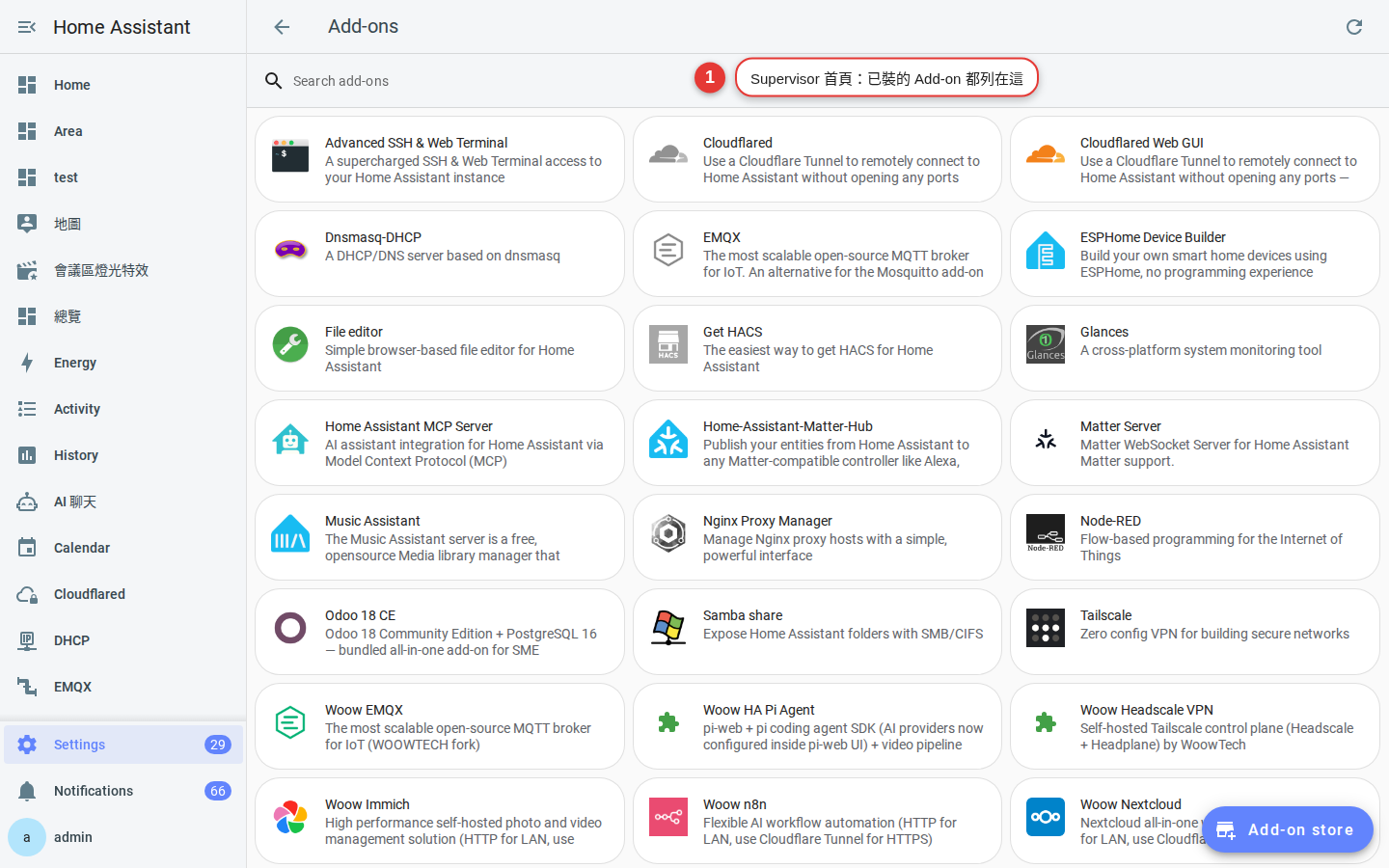The image size is (1389, 868).
Task: Click the Glances add-on icon
Action: point(1046,344)
